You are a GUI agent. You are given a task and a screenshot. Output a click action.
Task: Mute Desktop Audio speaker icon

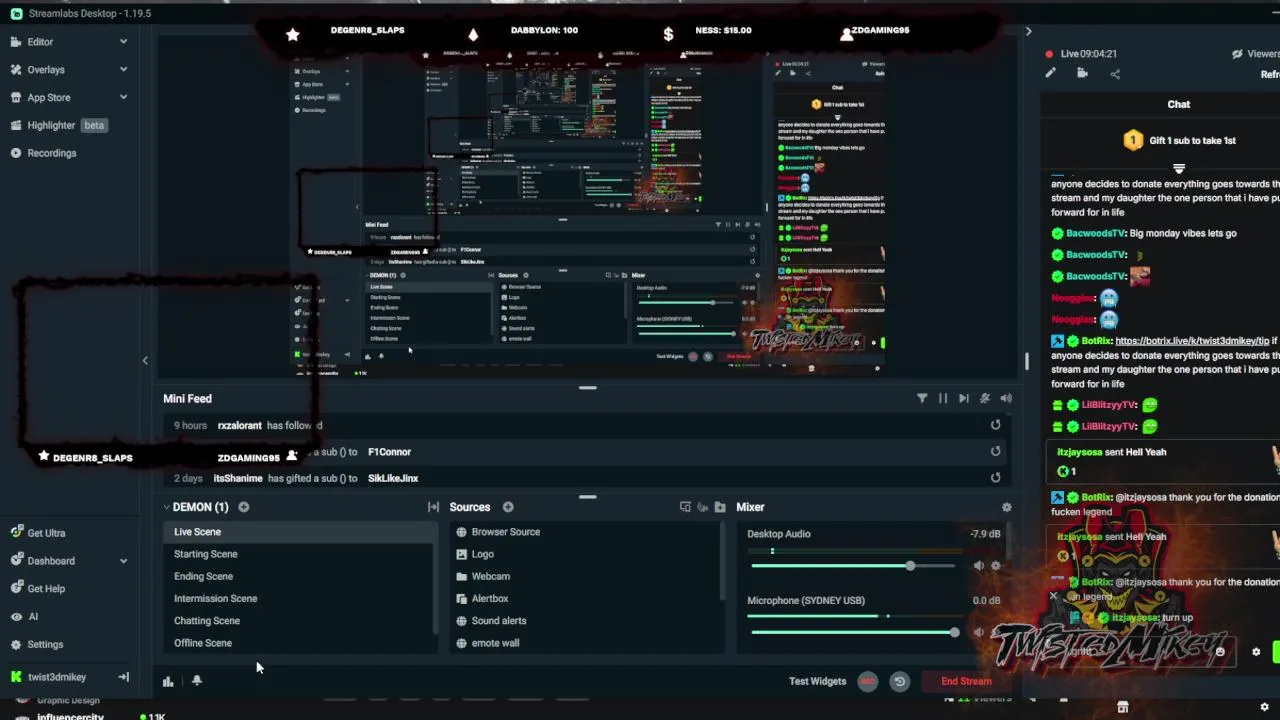(x=978, y=566)
